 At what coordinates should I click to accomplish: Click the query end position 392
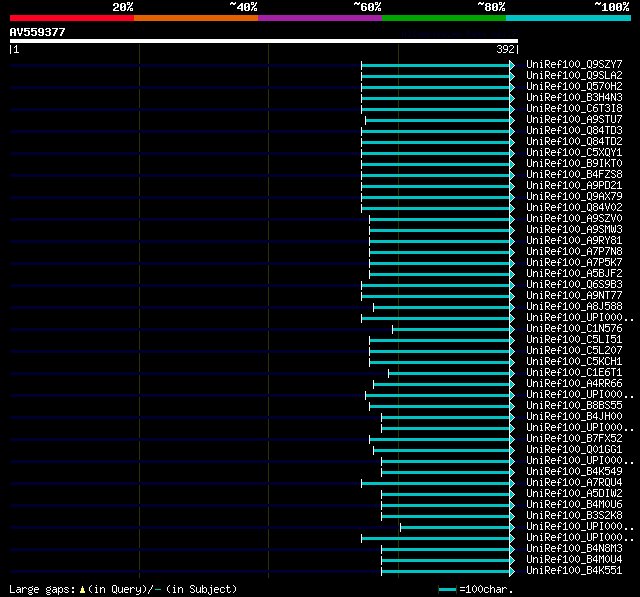(505, 49)
